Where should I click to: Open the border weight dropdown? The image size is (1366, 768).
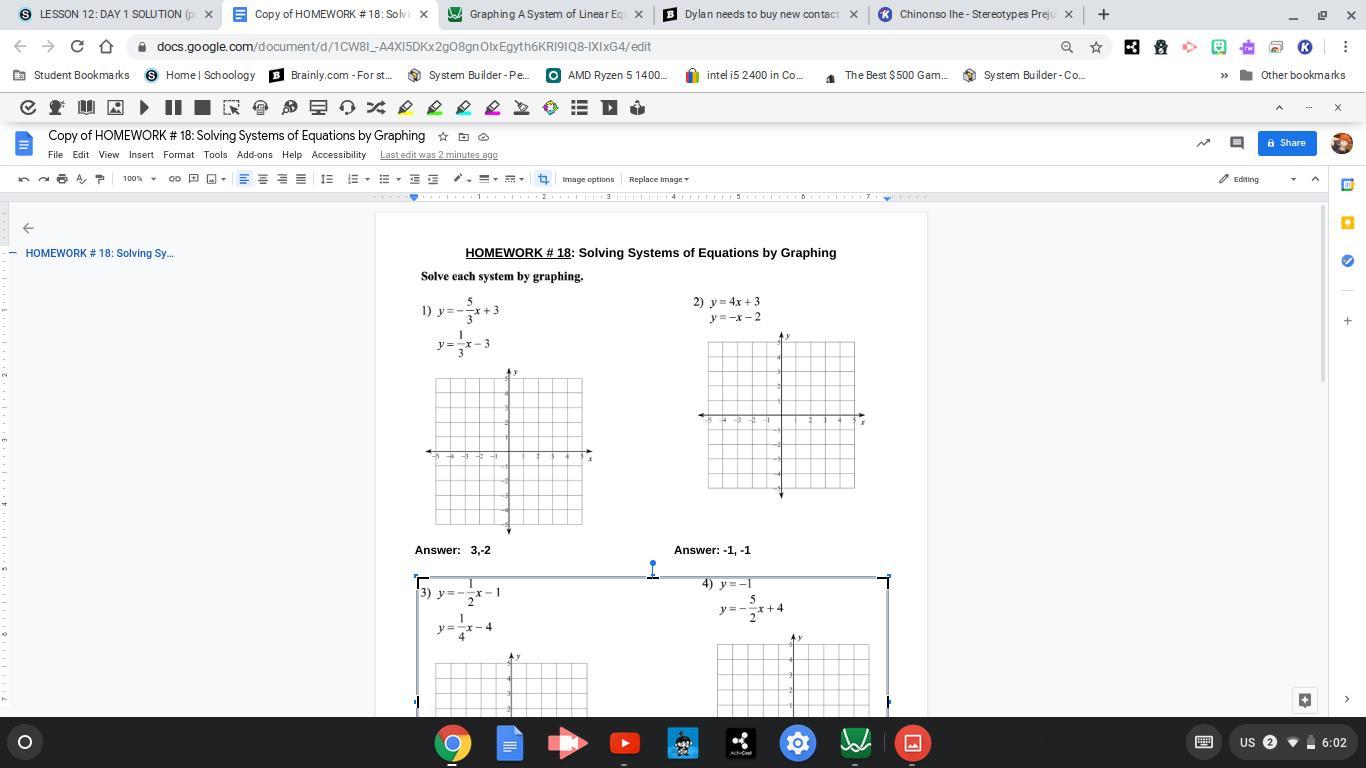487,179
